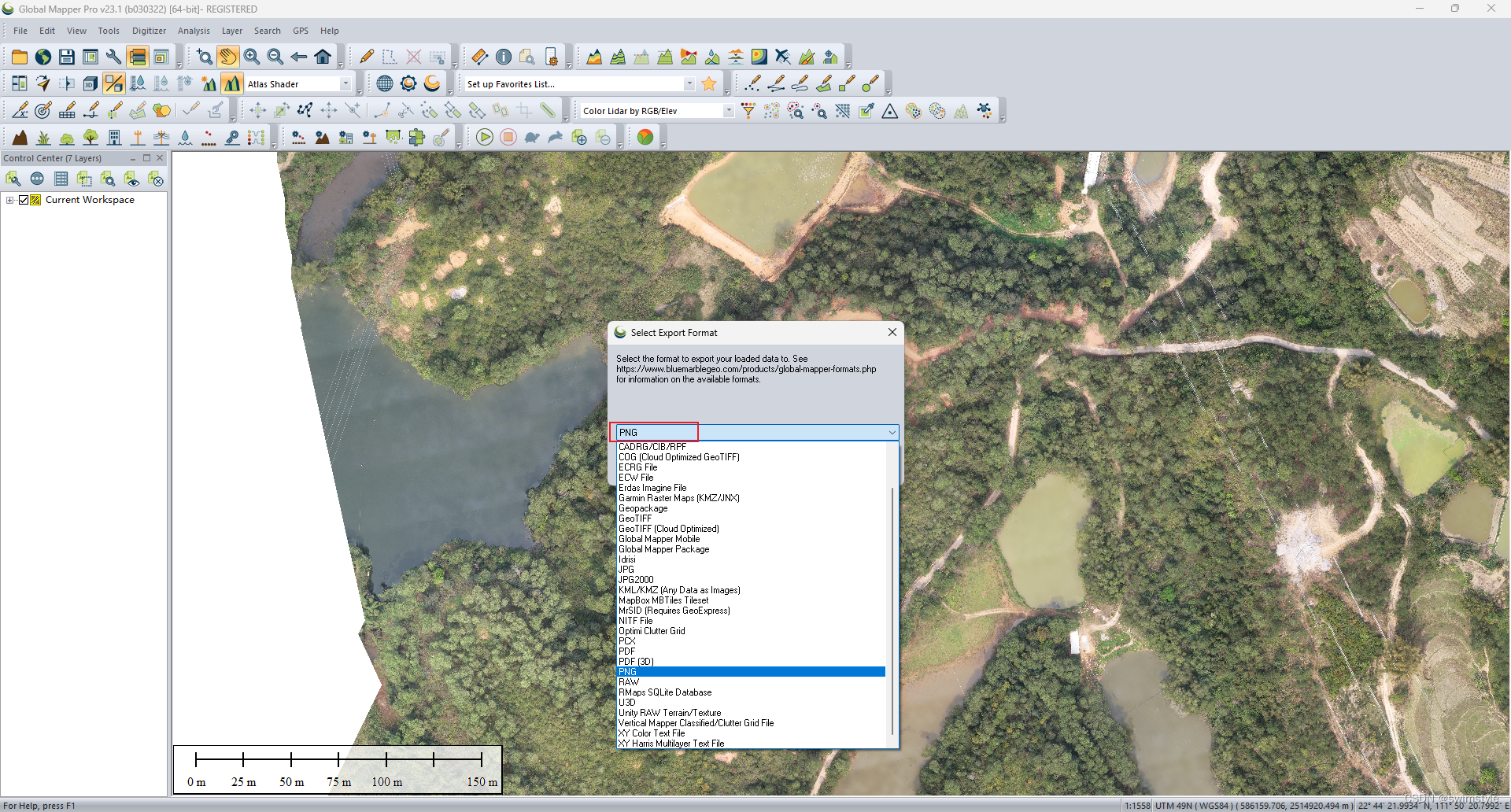Zoom out using the magnifier minus icon
This screenshot has width=1511, height=812.
point(275,57)
